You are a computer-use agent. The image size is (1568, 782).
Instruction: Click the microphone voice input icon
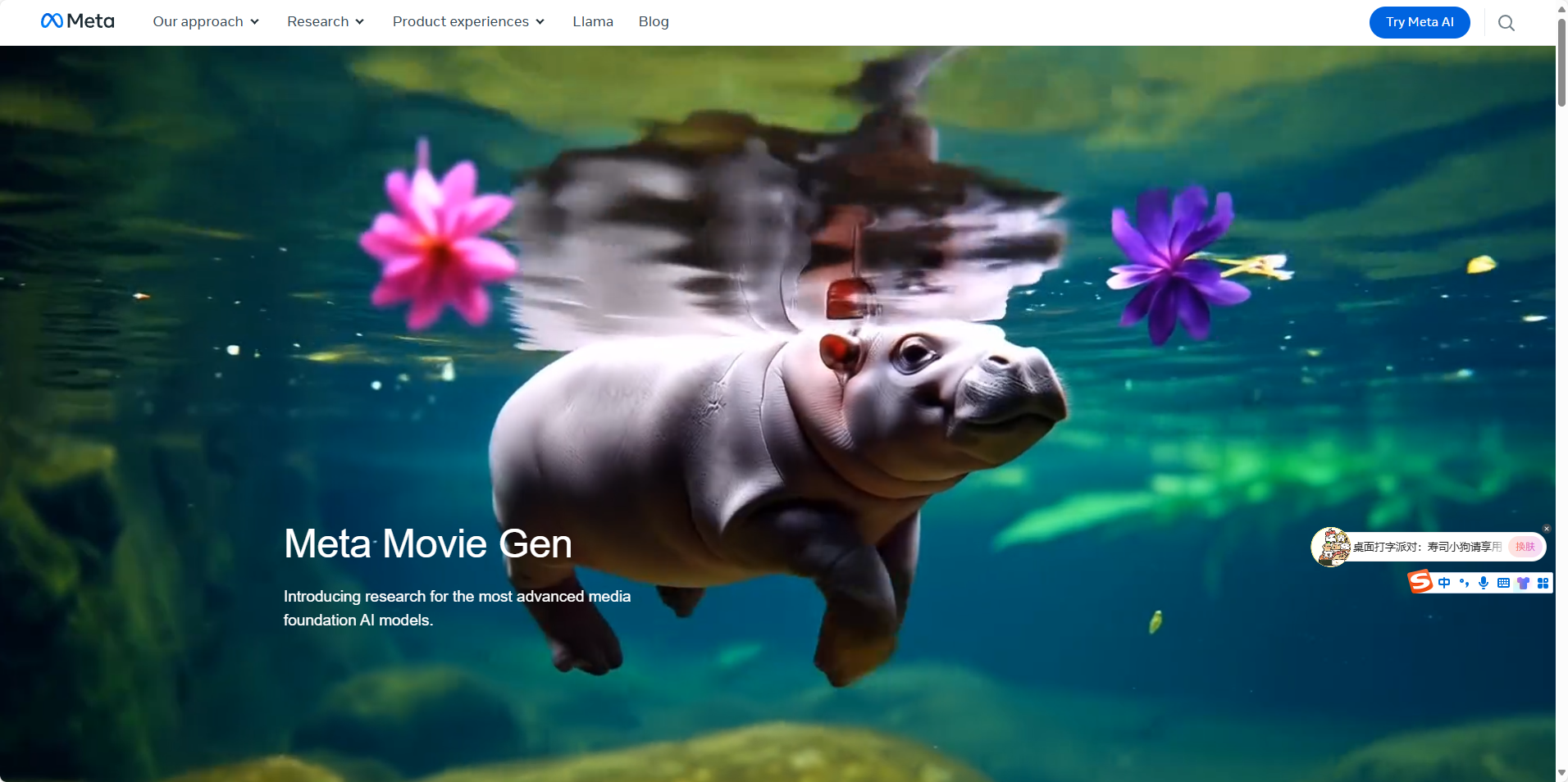click(x=1484, y=583)
